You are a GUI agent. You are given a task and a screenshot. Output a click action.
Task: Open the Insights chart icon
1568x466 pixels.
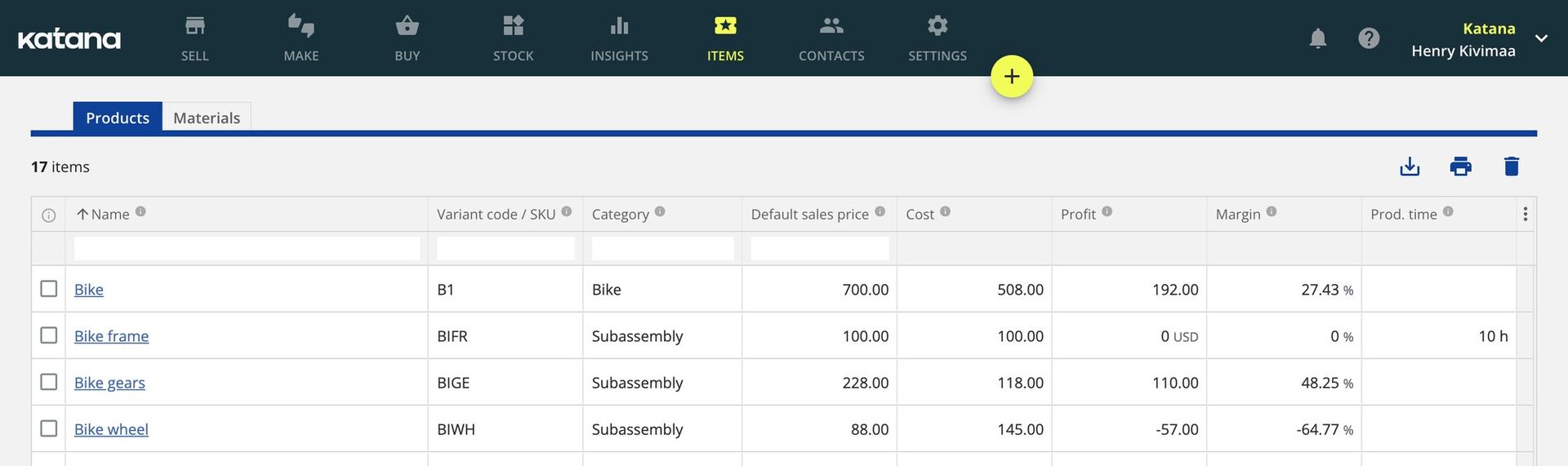619,26
